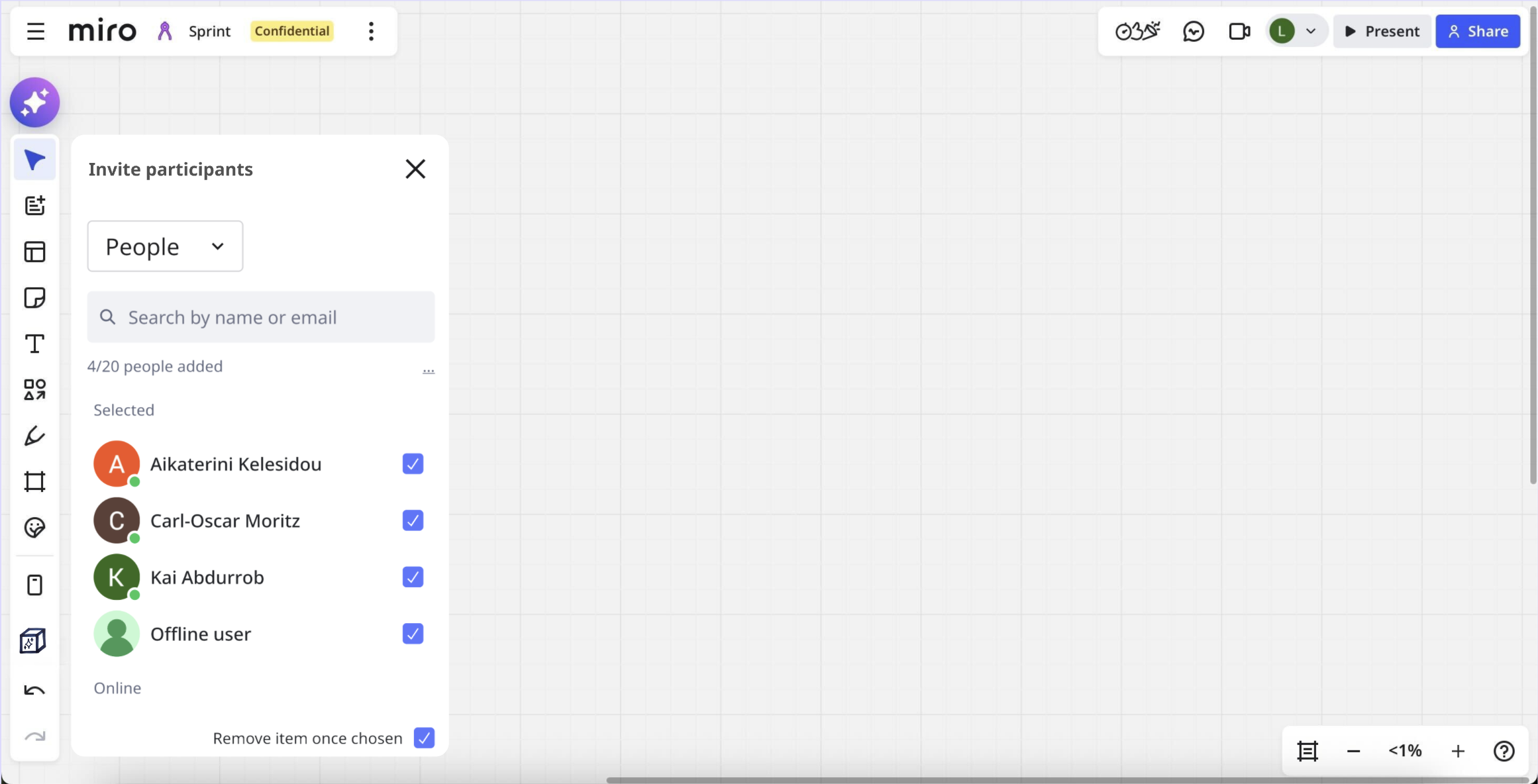
Task: Expand the People dropdown
Action: click(x=165, y=246)
